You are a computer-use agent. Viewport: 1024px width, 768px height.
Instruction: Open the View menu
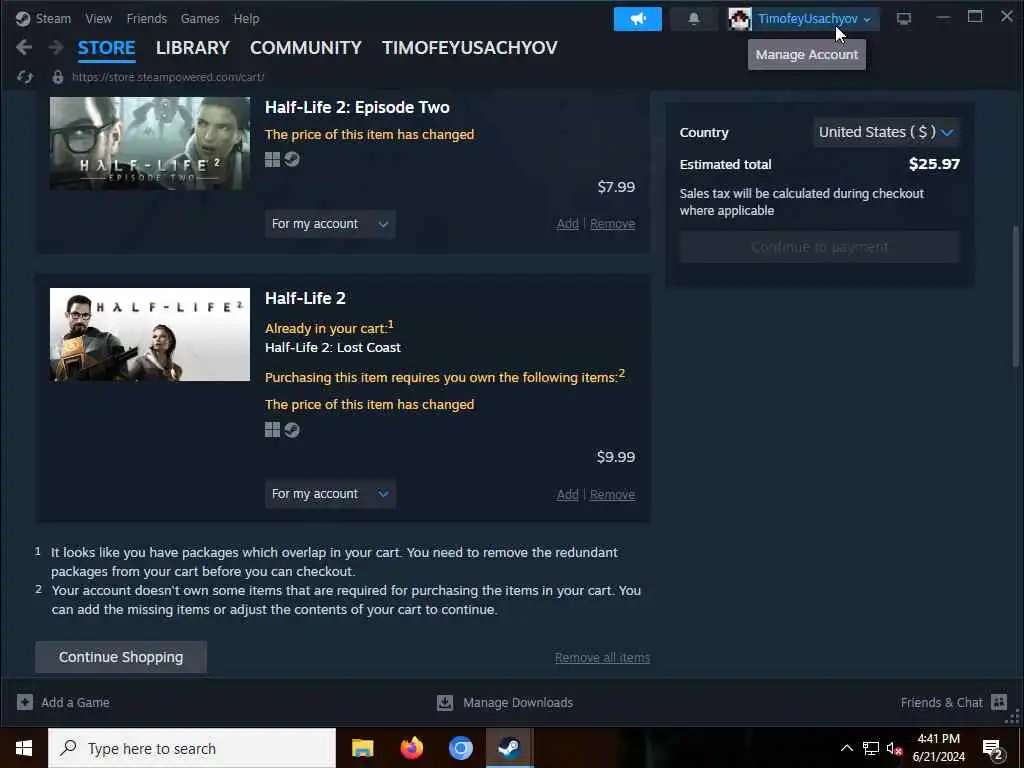(99, 18)
